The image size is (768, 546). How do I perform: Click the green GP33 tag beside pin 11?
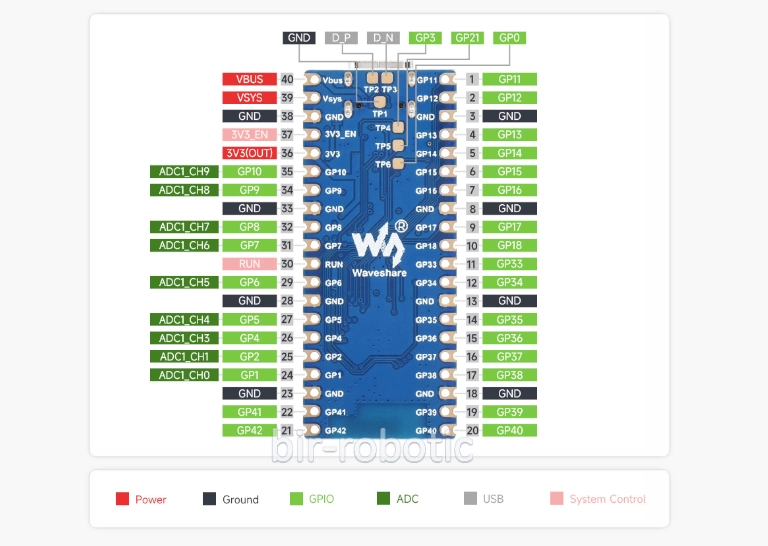tap(509, 264)
